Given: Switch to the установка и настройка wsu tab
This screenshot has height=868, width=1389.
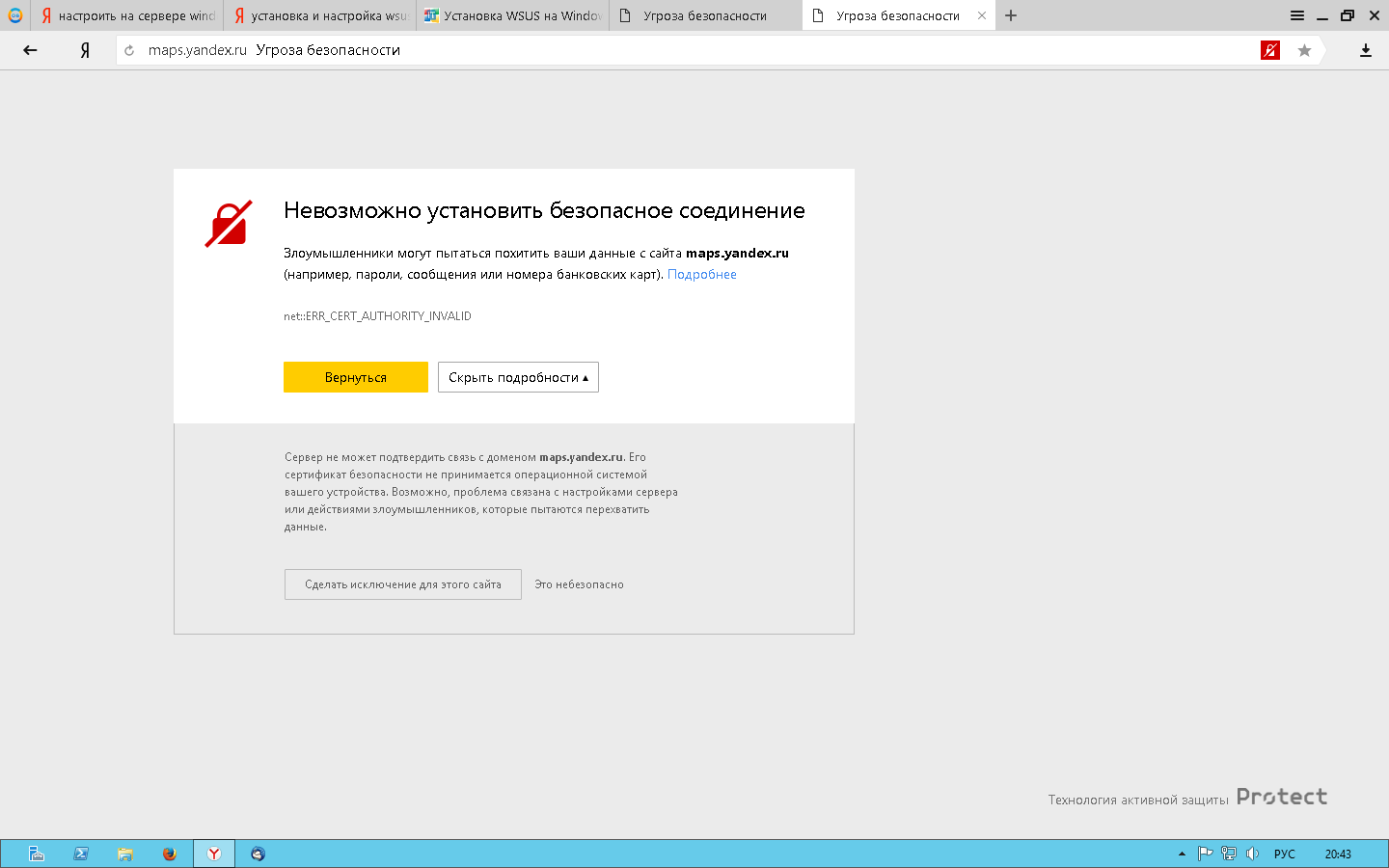Looking at the screenshot, I should [x=320, y=15].
